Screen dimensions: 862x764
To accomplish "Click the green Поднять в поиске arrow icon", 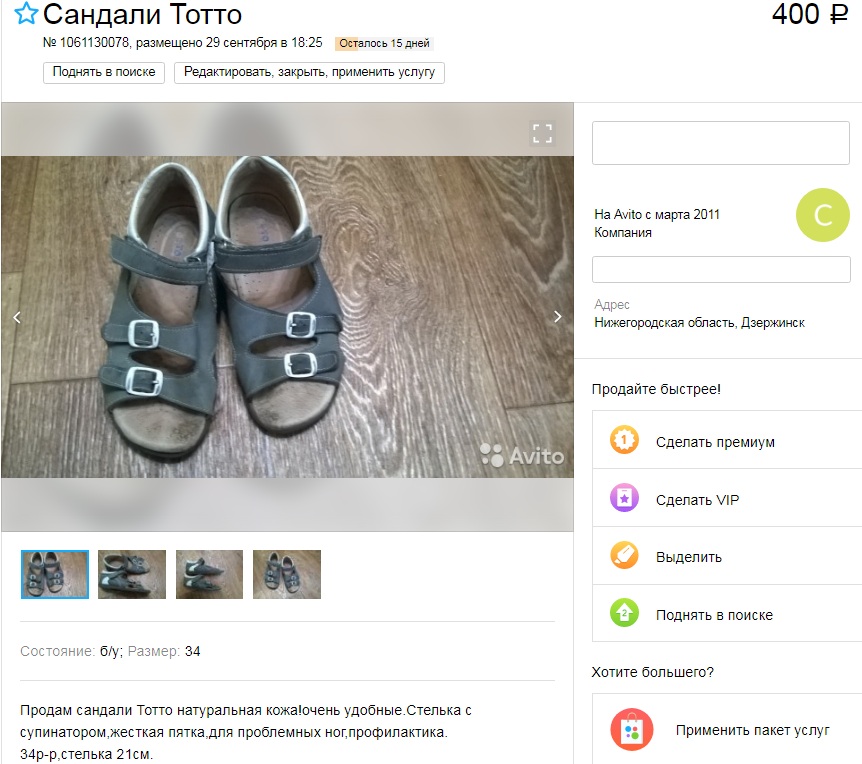I will tap(624, 613).
